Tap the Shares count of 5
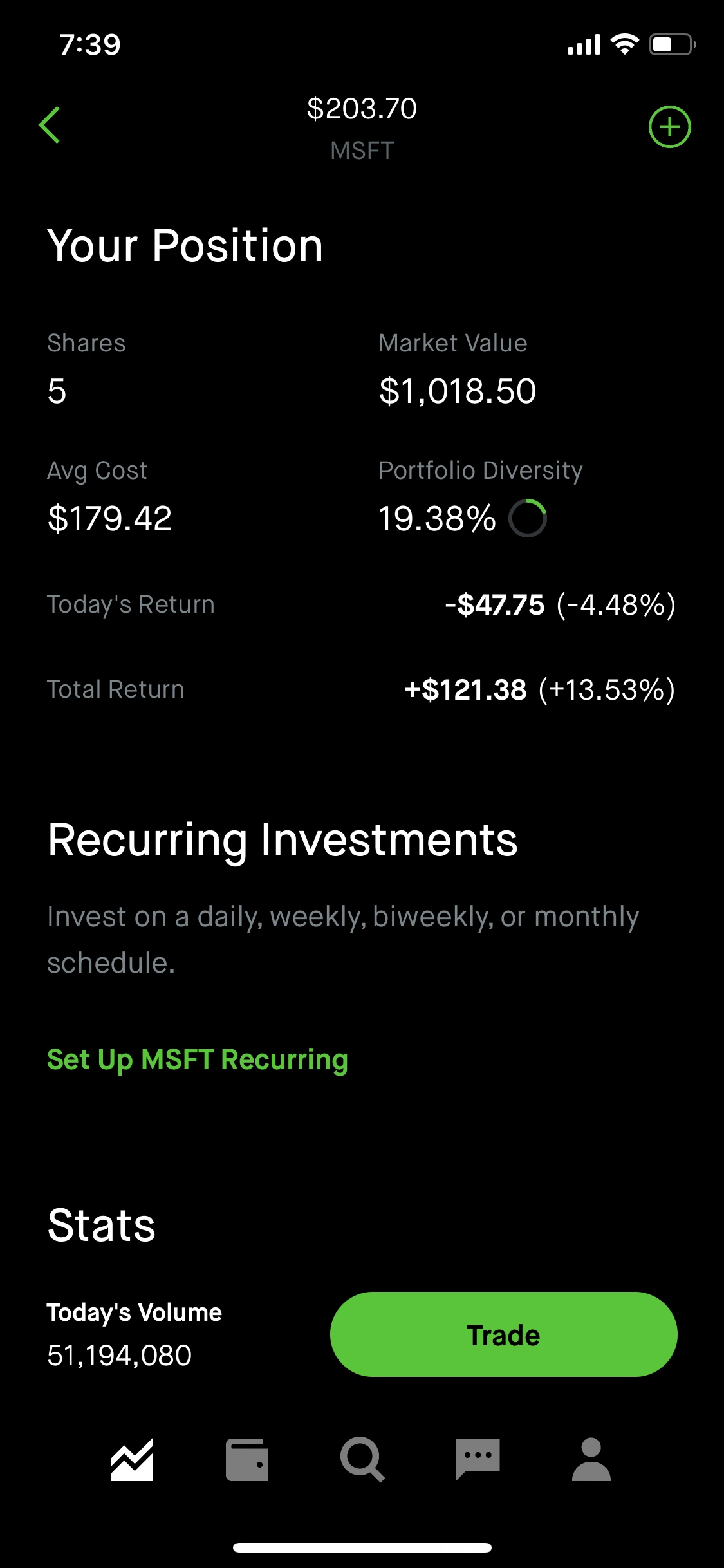This screenshot has height=1568, width=724. 57,391
